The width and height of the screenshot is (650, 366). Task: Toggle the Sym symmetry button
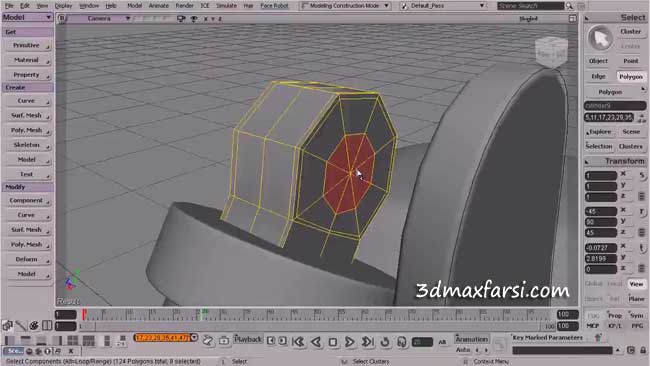(636, 315)
